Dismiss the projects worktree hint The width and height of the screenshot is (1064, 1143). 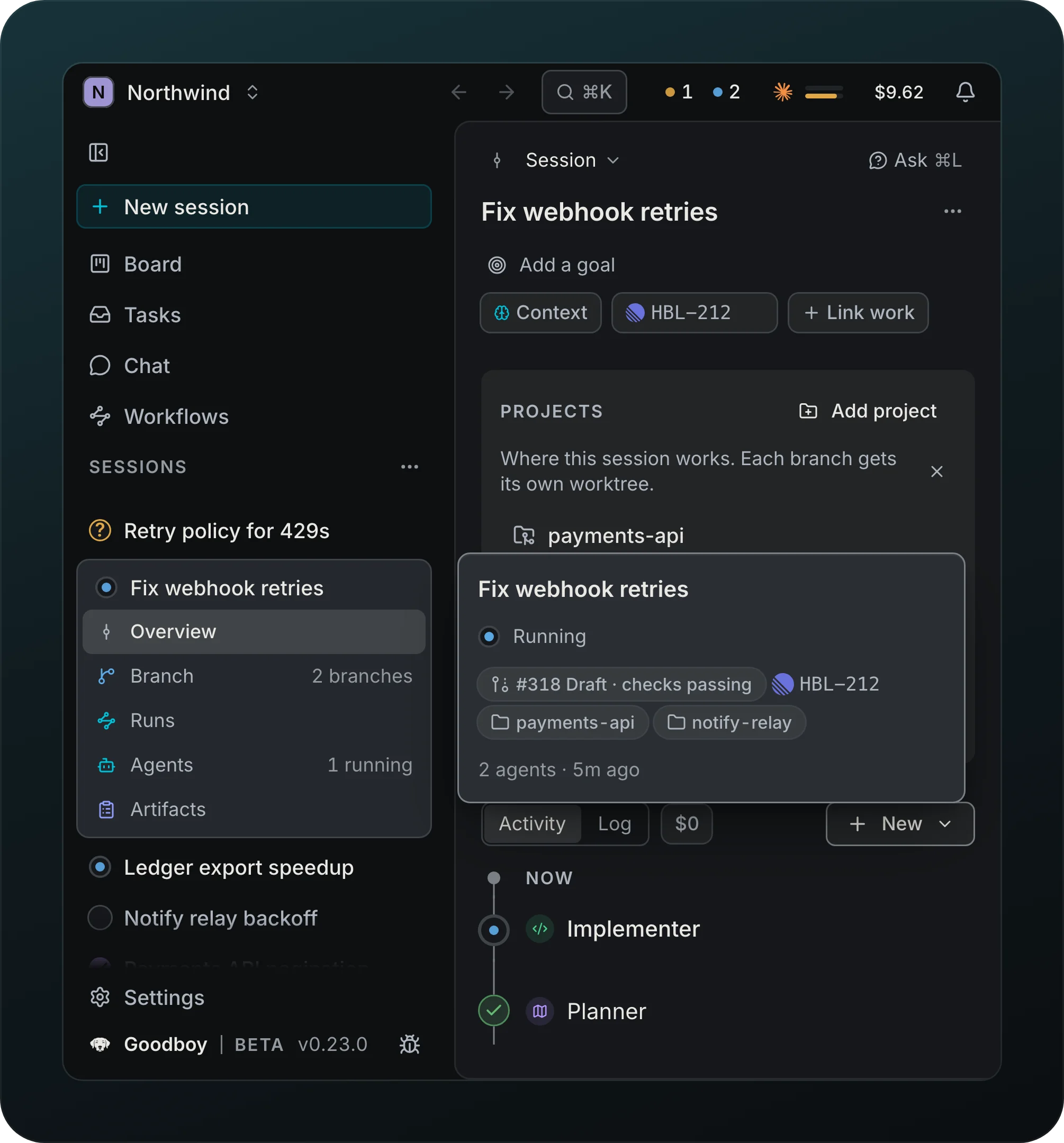tap(936, 471)
